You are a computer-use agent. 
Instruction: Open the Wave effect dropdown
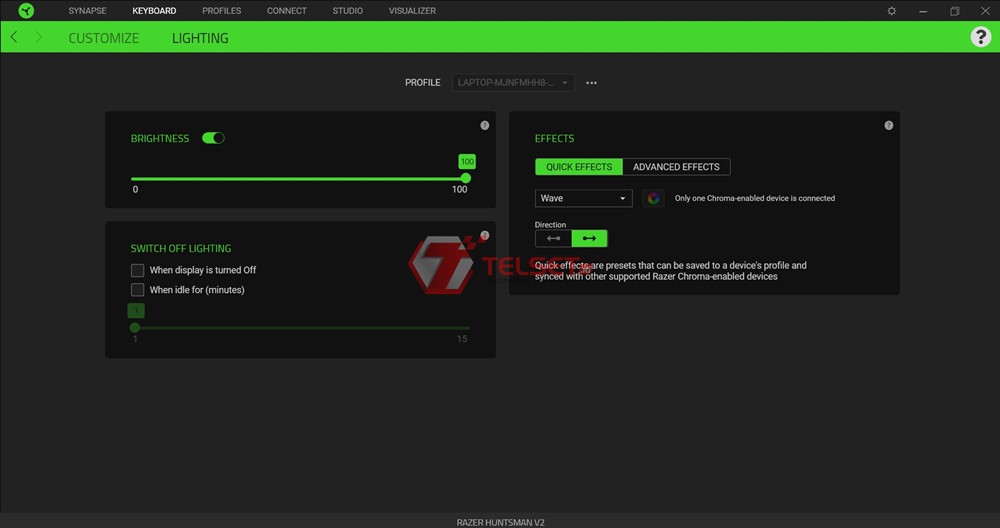coord(584,198)
